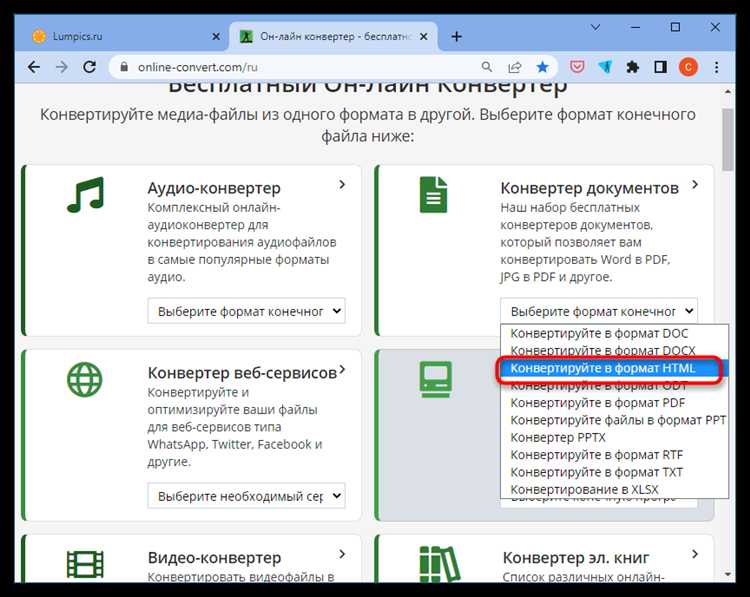Click the scrollbar down arrow
Viewport: 750px width, 597px height.
click(728, 574)
